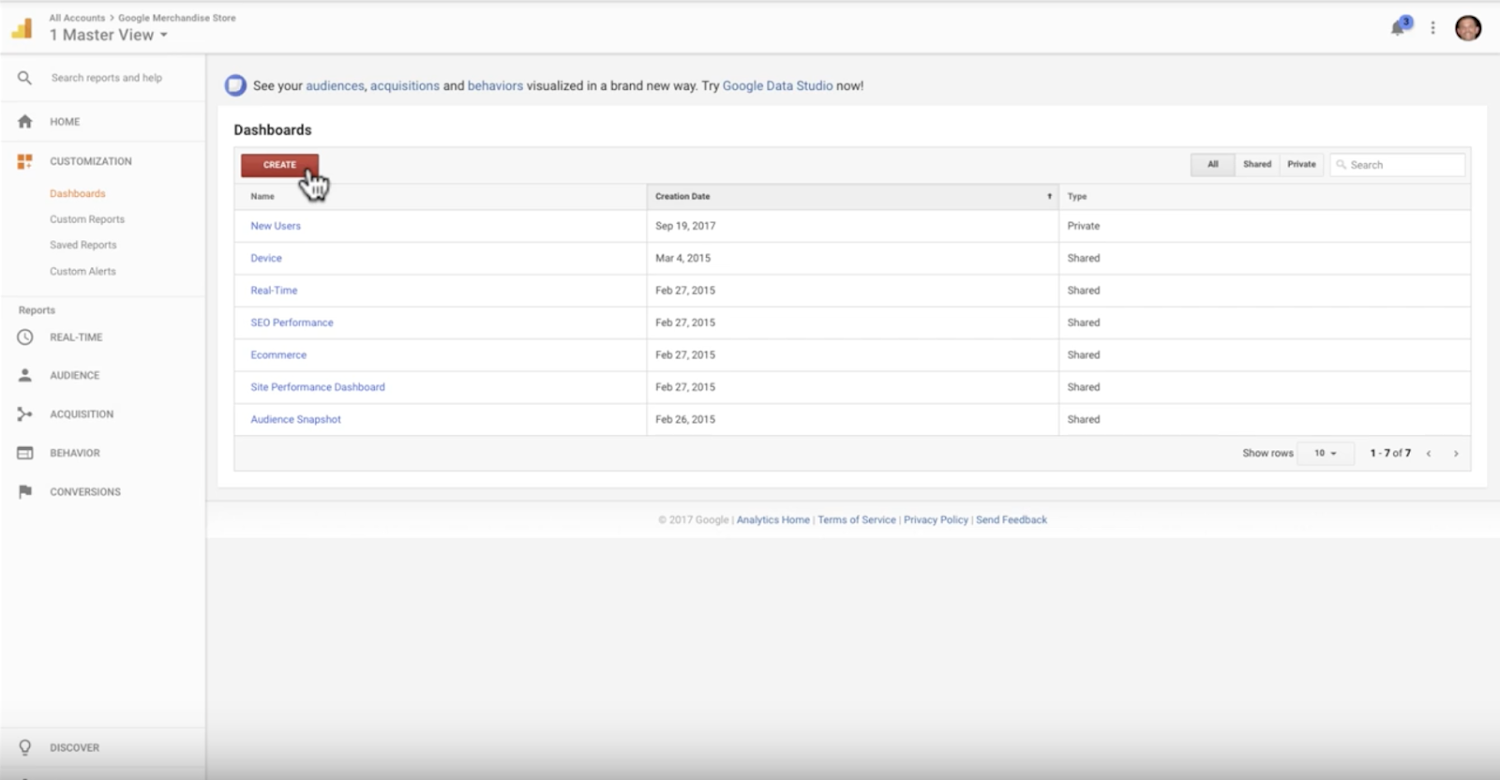Click the All Accounts breadcrumb text
Image resolution: width=1500 pixels, height=780 pixels.
point(77,18)
